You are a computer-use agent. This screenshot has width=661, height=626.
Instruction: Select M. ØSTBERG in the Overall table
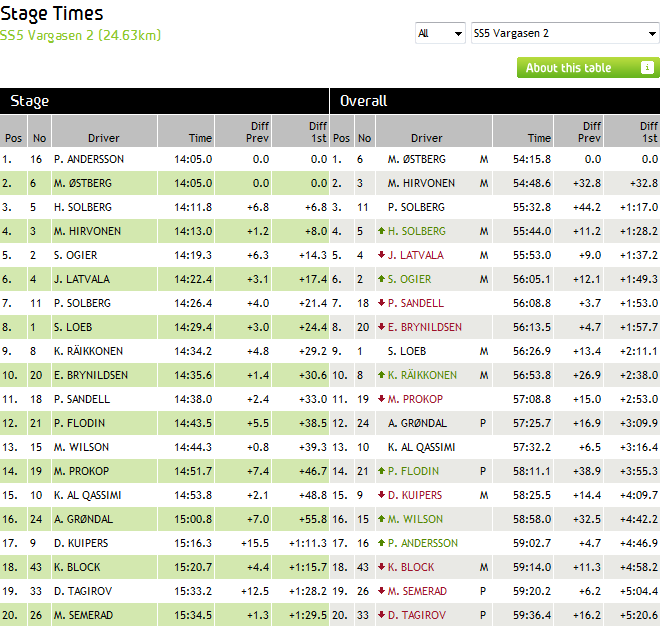(416, 159)
